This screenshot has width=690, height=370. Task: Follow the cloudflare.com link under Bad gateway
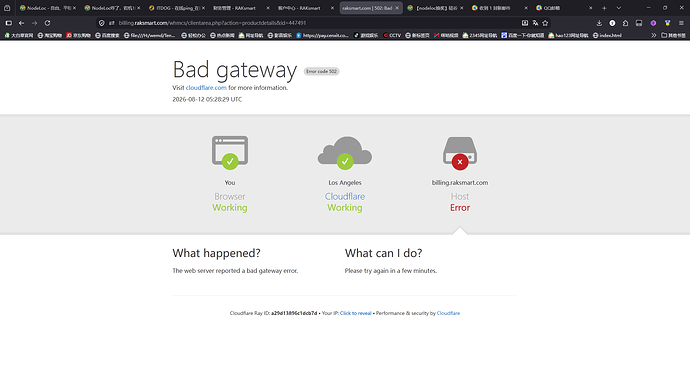pyautogui.click(x=206, y=88)
